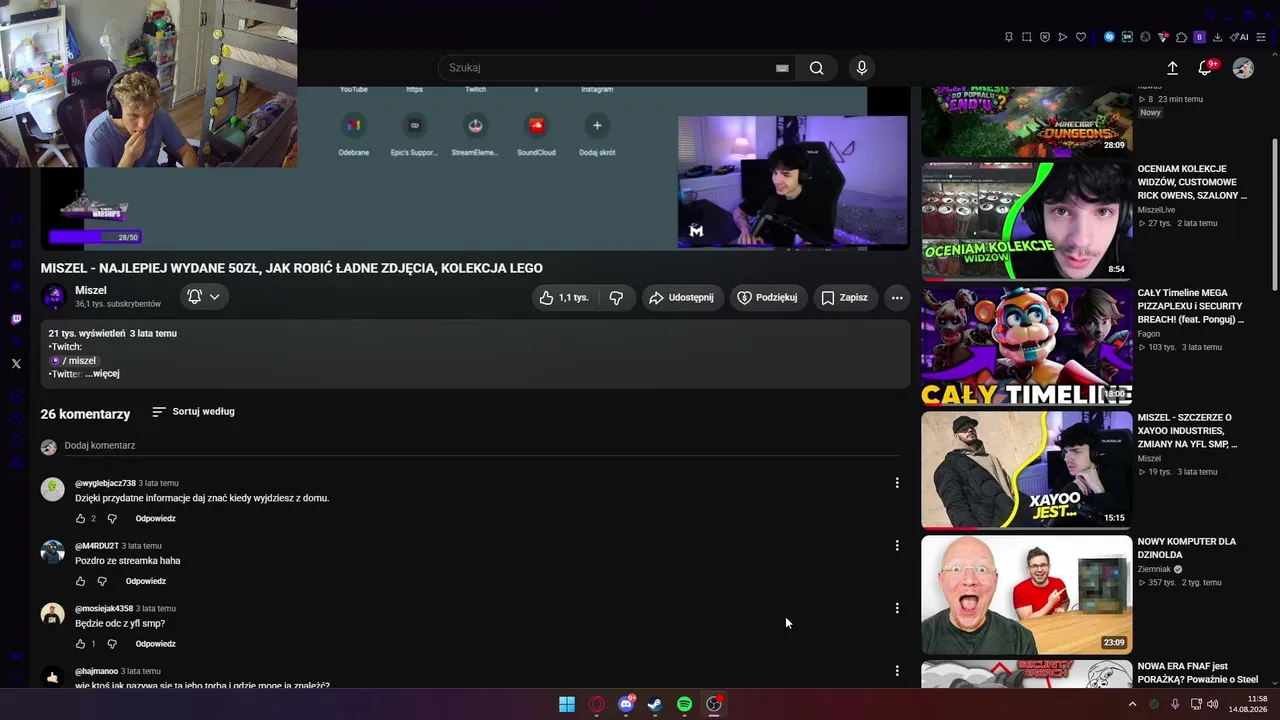Reply to @wyglebjacz738 with Odpowiedz
The height and width of the screenshot is (720, 1280).
point(156,519)
